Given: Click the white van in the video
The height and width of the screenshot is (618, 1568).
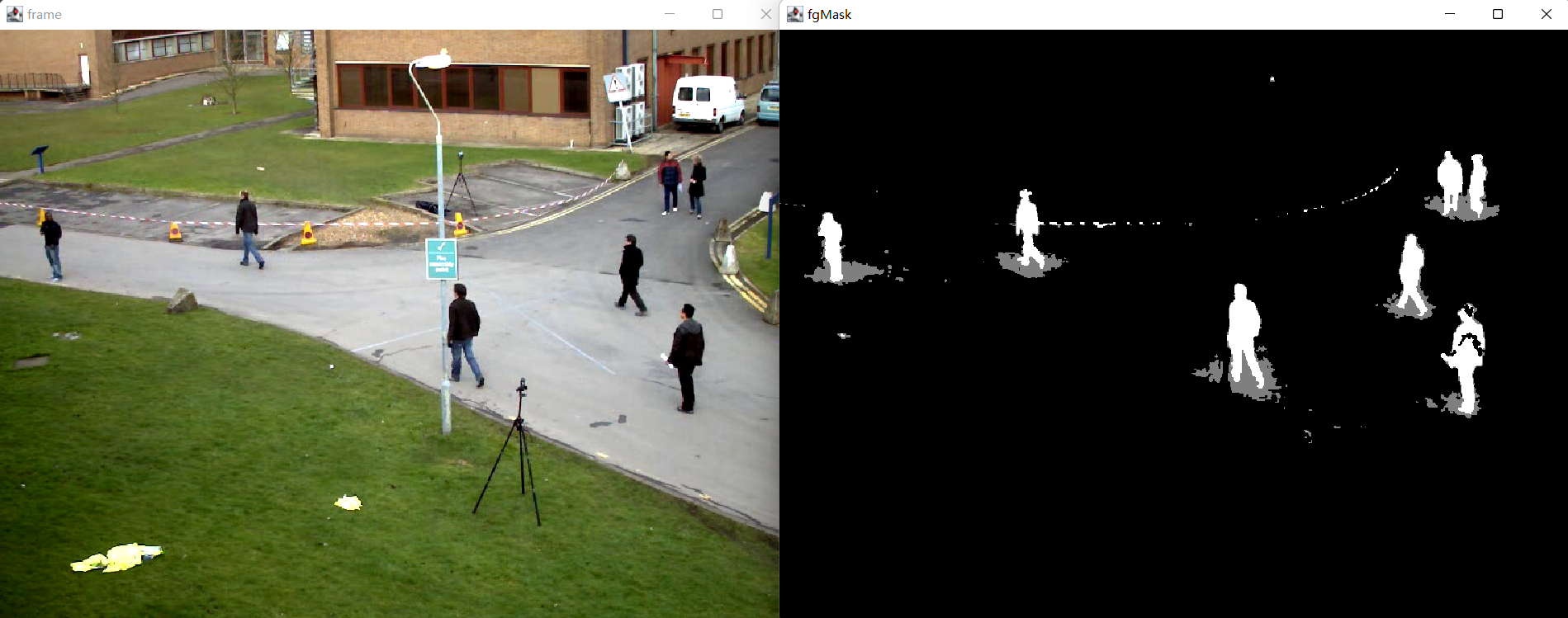Looking at the screenshot, I should 707,102.
